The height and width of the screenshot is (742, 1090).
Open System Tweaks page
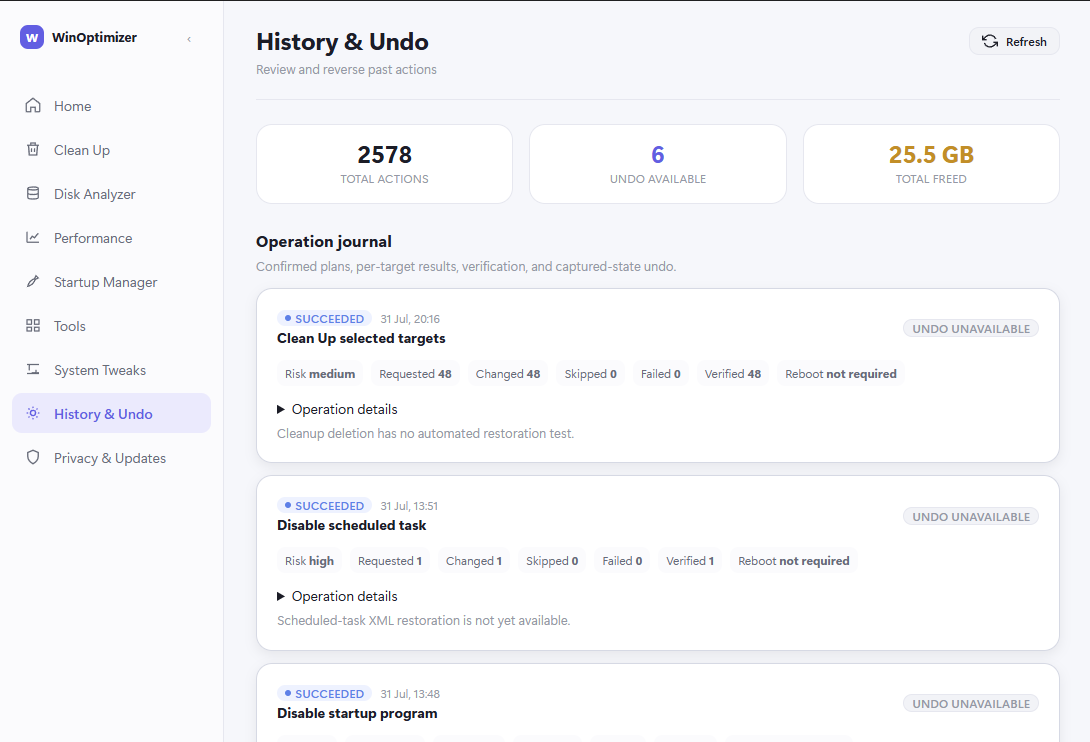(111, 370)
